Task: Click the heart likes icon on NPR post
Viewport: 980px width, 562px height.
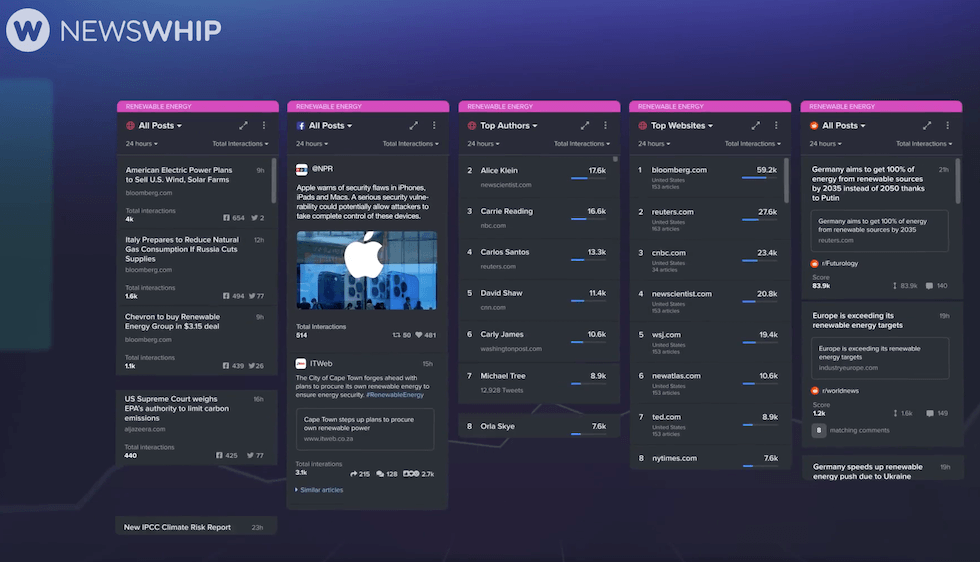Action: click(419, 335)
